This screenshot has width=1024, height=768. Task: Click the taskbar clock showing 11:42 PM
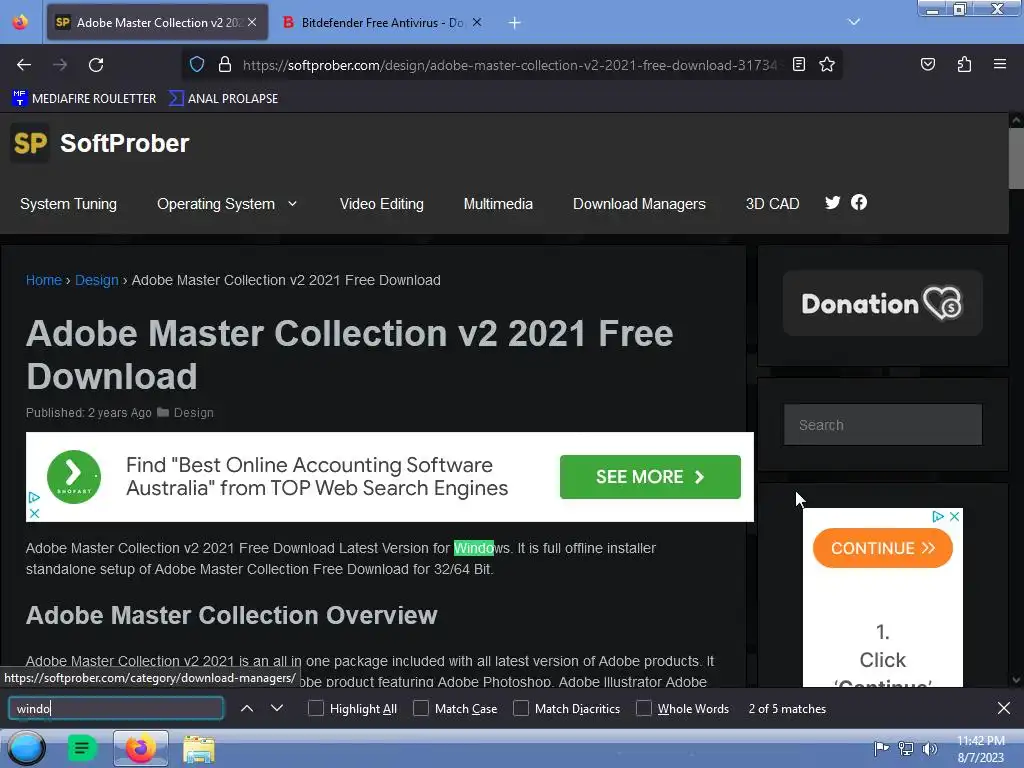[x=980, y=749]
